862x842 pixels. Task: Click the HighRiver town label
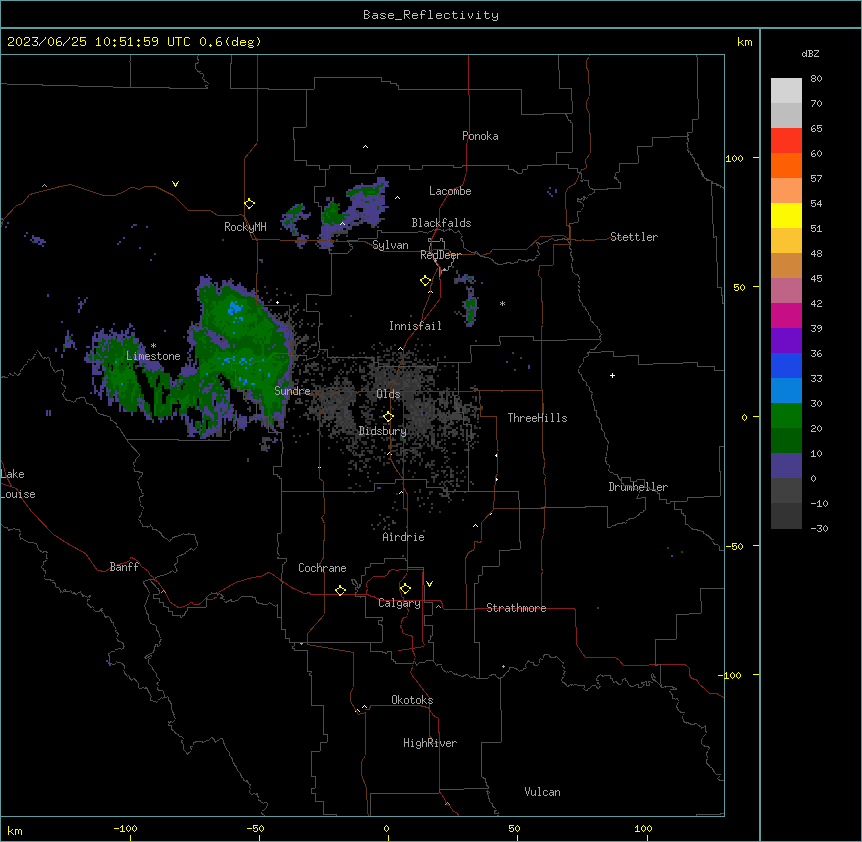tap(430, 743)
